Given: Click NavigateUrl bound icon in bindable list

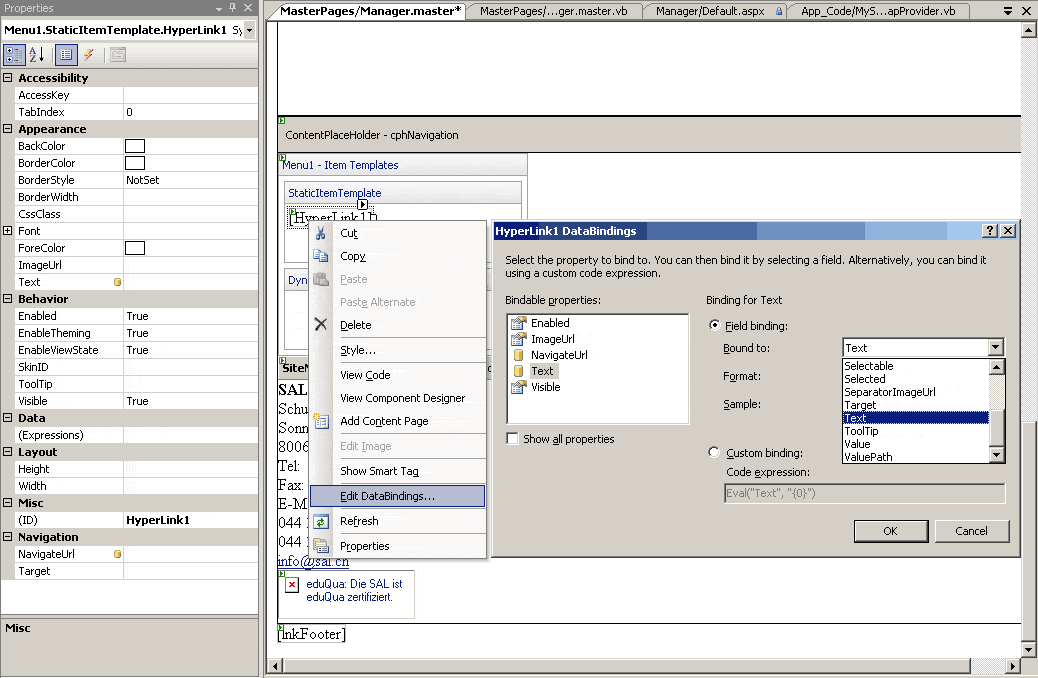Looking at the screenshot, I should (x=518, y=355).
